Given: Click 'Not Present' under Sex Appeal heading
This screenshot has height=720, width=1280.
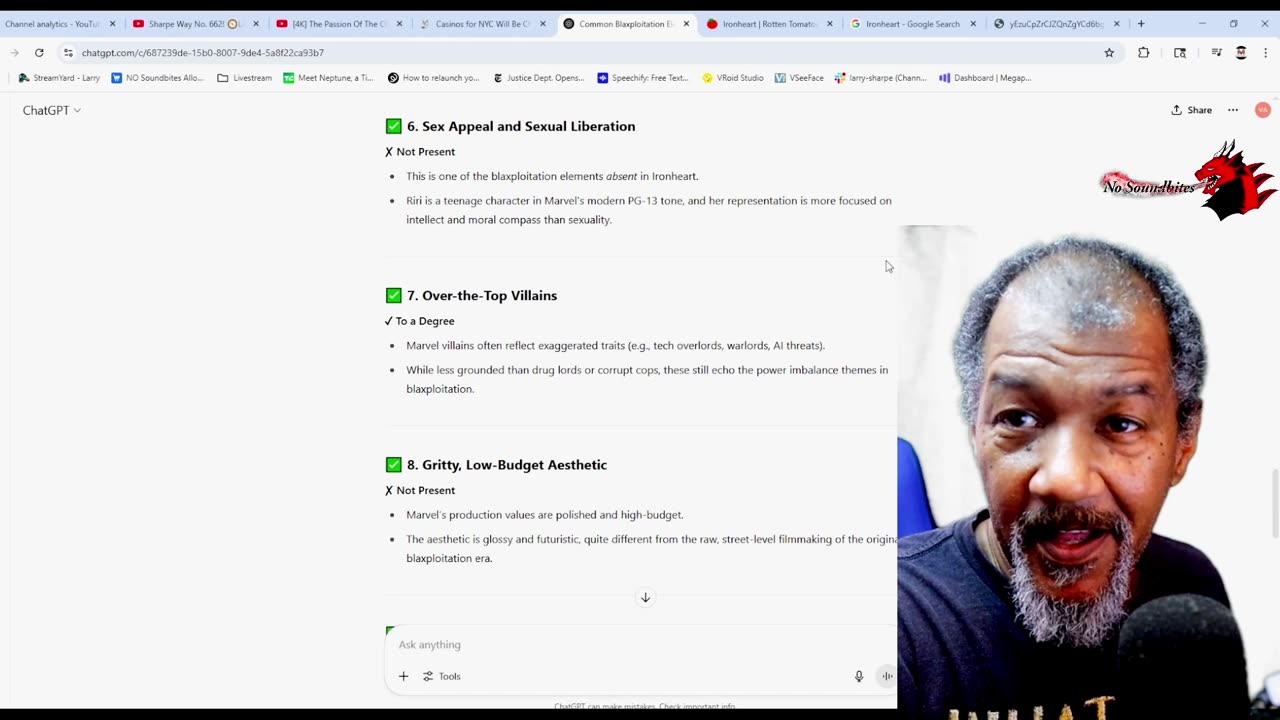Looking at the screenshot, I should pos(425,152).
